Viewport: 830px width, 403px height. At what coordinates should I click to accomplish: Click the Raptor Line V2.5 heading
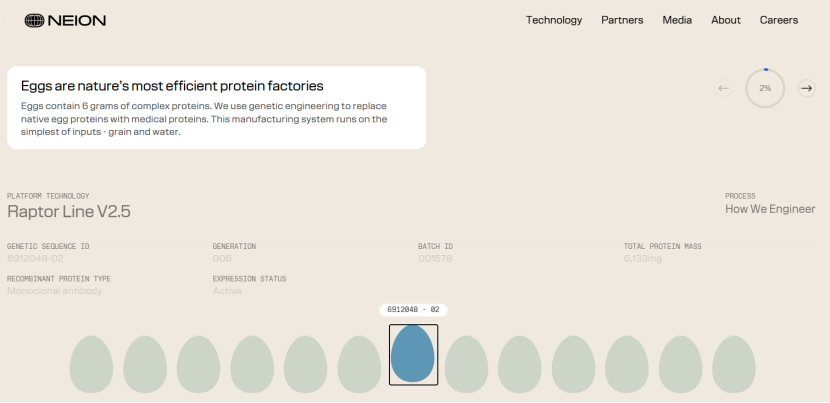tap(69, 211)
